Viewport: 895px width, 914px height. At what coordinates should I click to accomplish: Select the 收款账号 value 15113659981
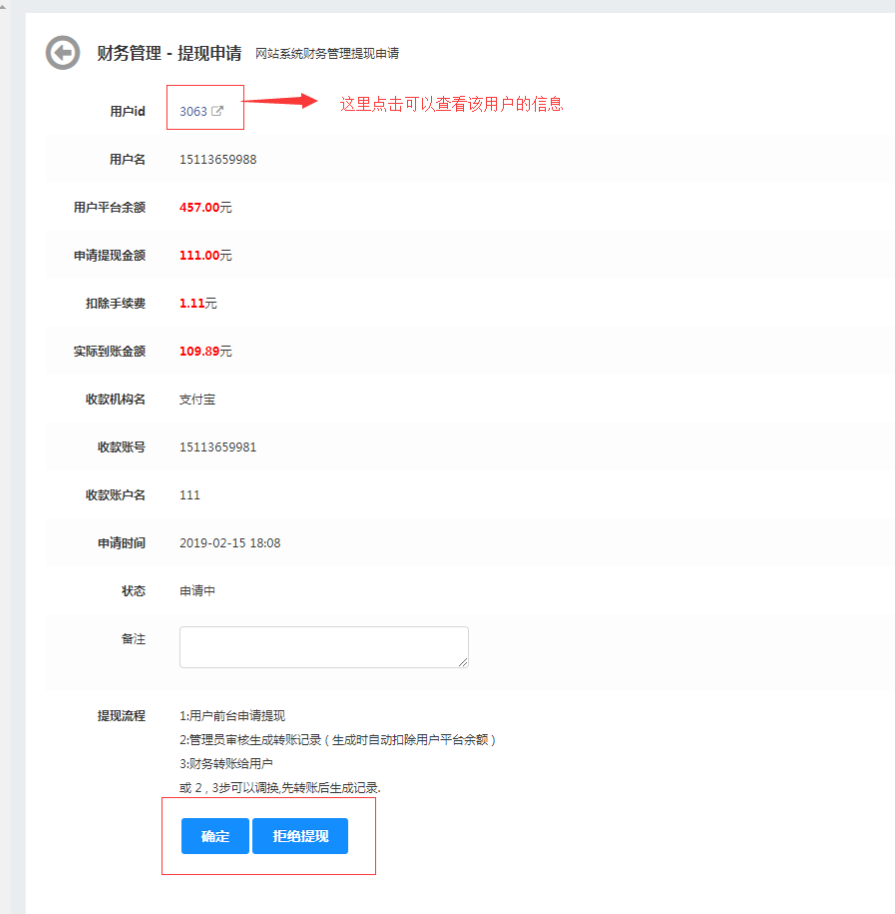(217, 447)
